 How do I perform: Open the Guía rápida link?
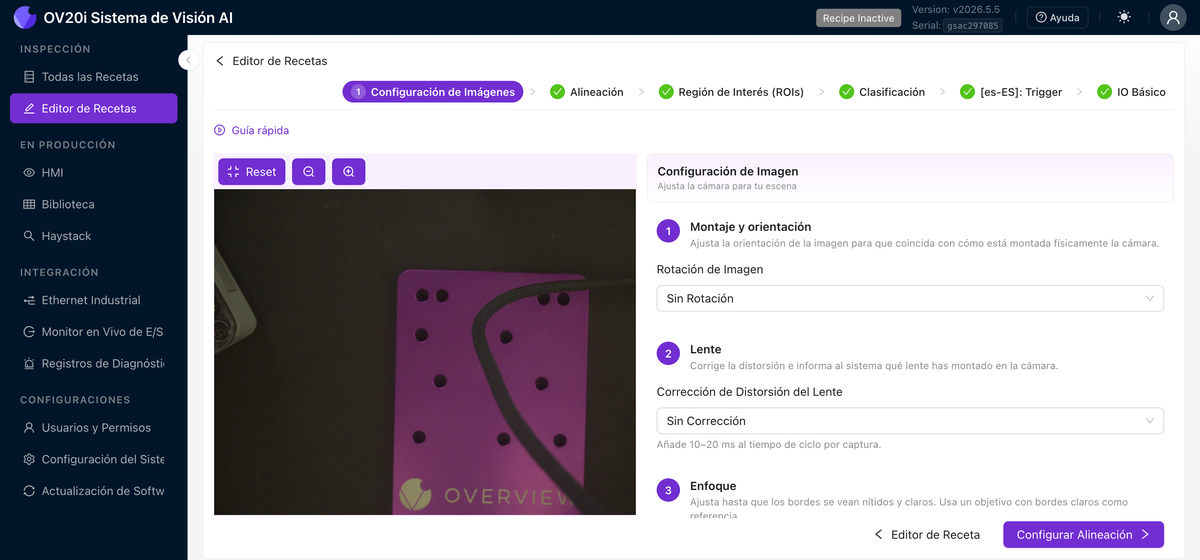pos(252,130)
